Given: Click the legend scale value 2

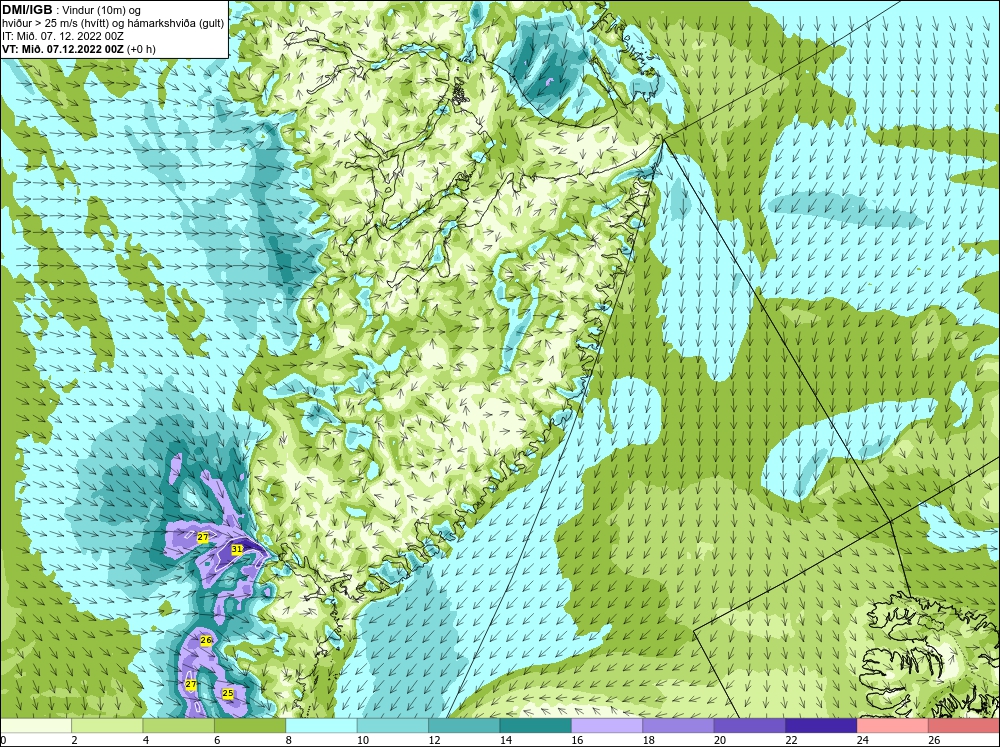Looking at the screenshot, I should coord(75,740).
